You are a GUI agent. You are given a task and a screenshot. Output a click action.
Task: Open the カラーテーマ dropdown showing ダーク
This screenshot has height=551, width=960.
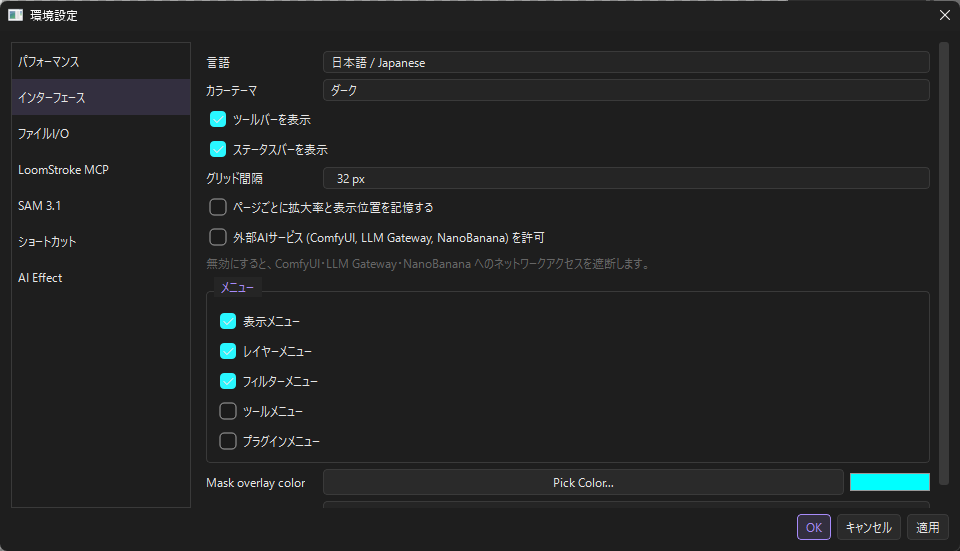[x=626, y=91]
